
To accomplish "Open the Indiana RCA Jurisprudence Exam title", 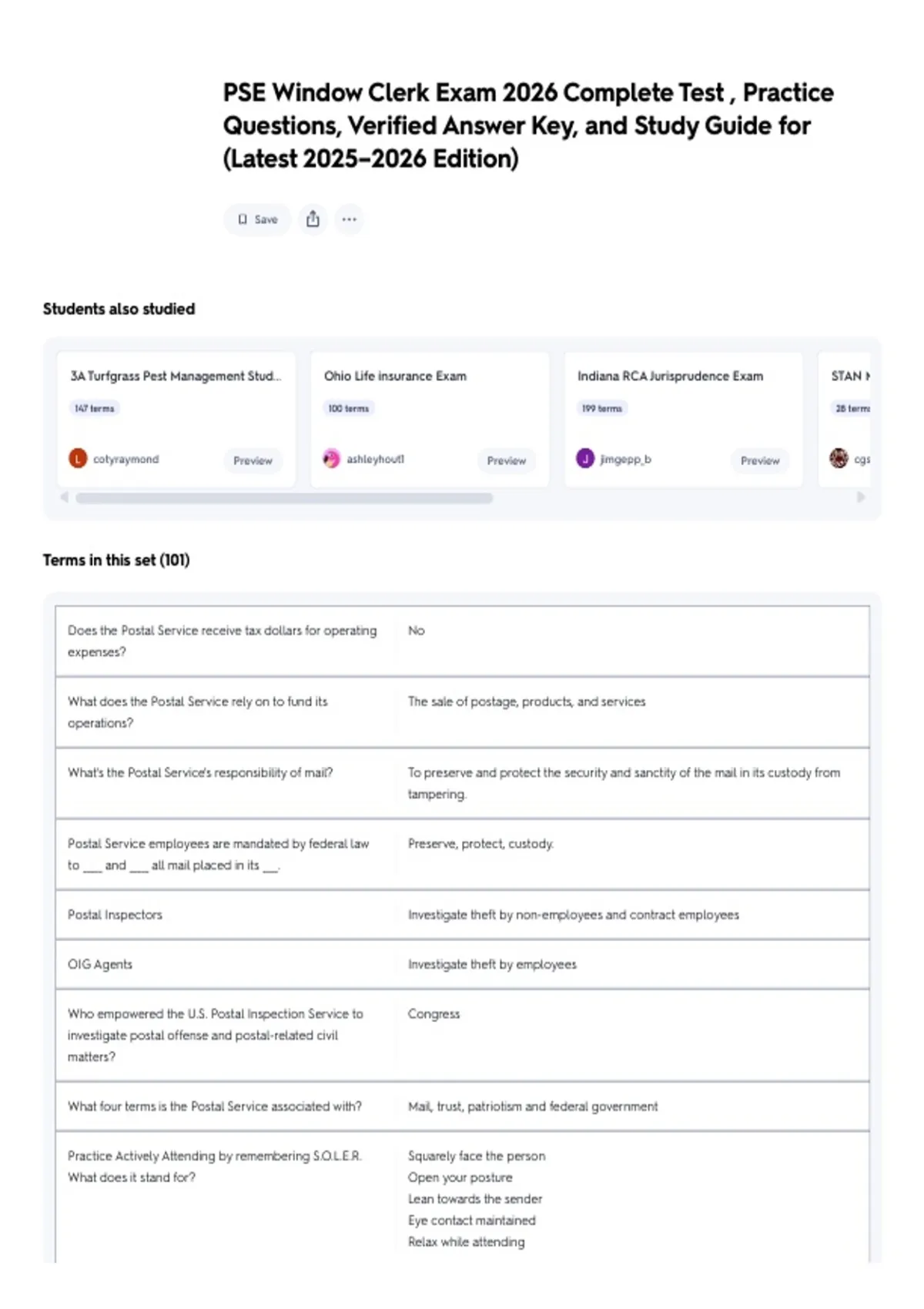I will 670,376.
